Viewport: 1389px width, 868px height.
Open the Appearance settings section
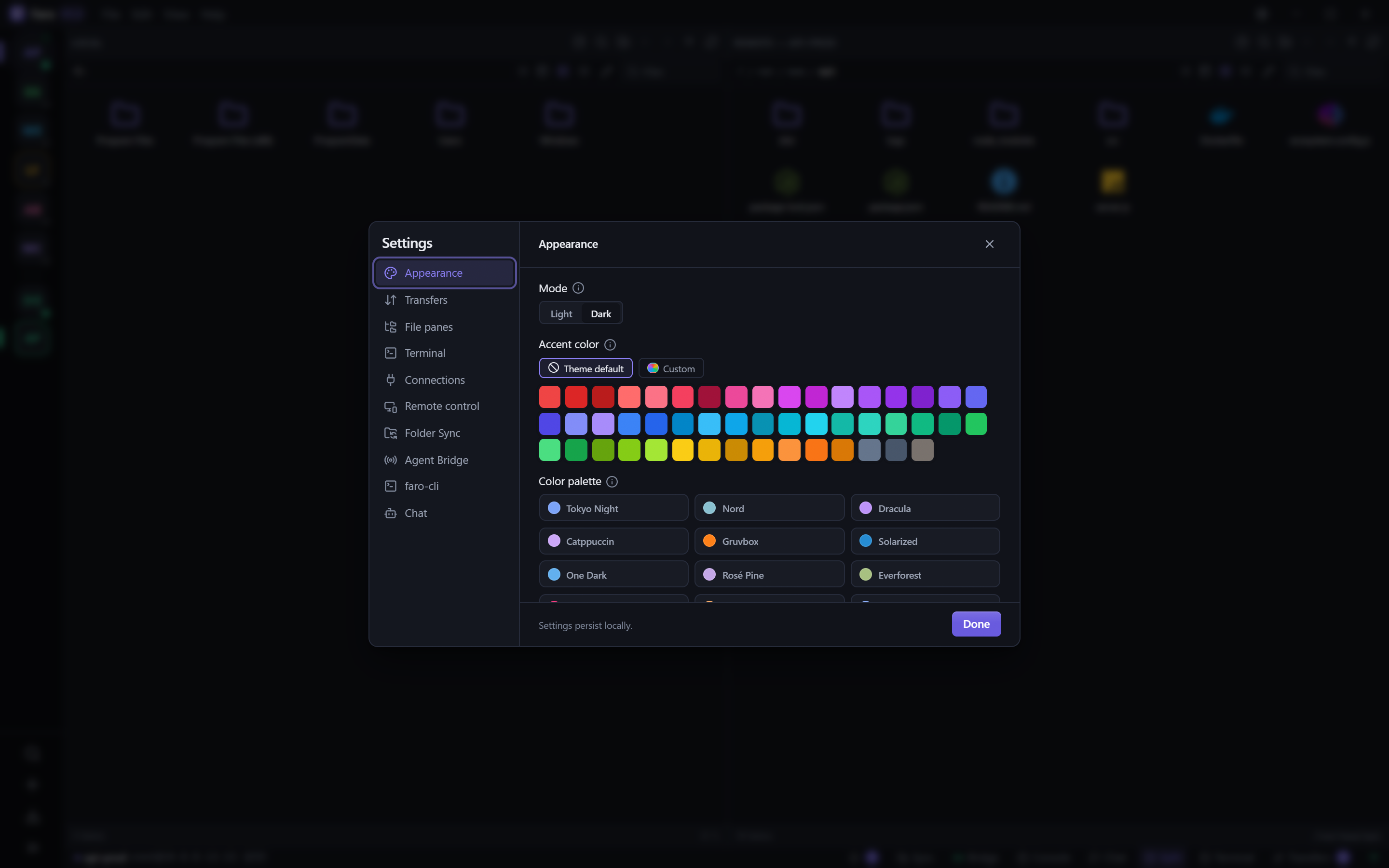[x=444, y=272]
